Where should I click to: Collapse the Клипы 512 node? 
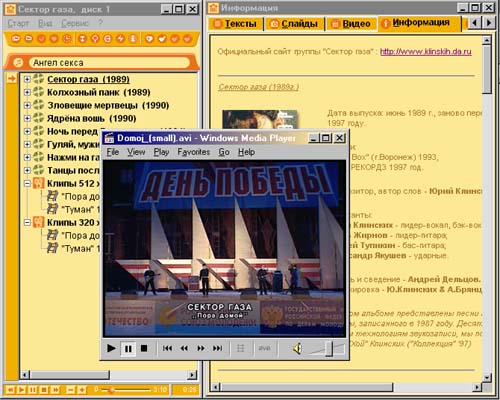click(x=27, y=183)
